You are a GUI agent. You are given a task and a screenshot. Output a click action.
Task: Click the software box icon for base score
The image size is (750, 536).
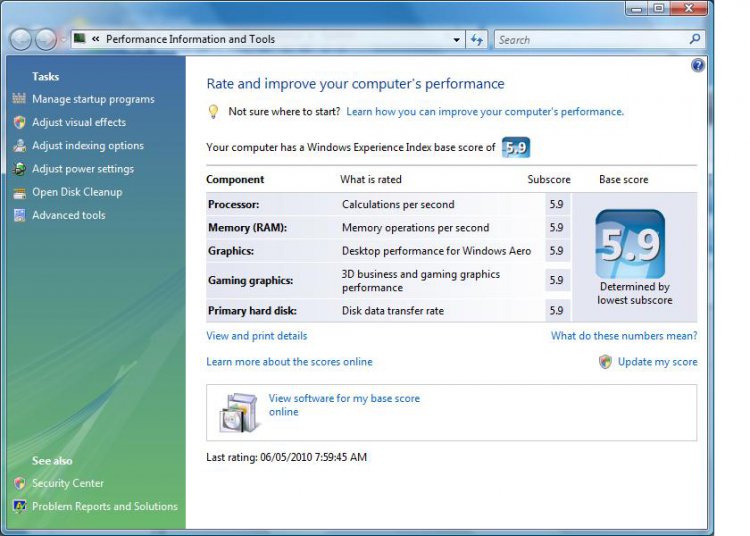coord(239,412)
